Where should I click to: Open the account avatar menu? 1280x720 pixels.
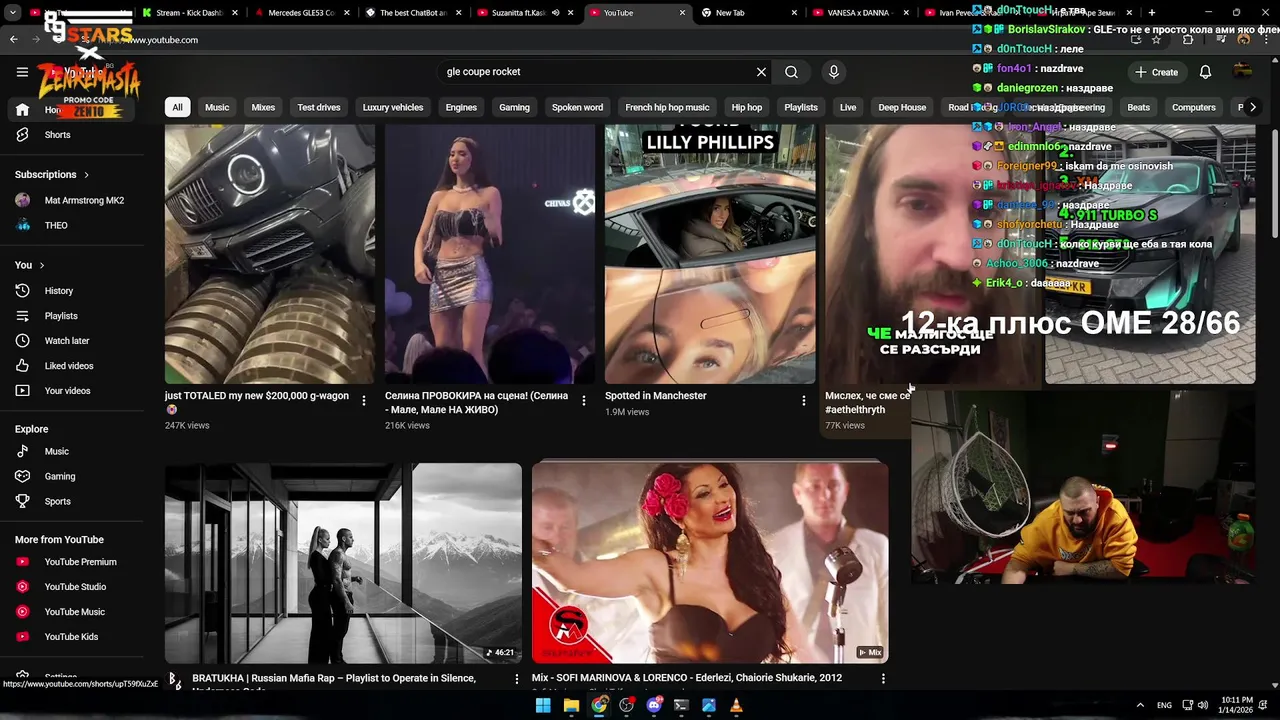click(1243, 72)
